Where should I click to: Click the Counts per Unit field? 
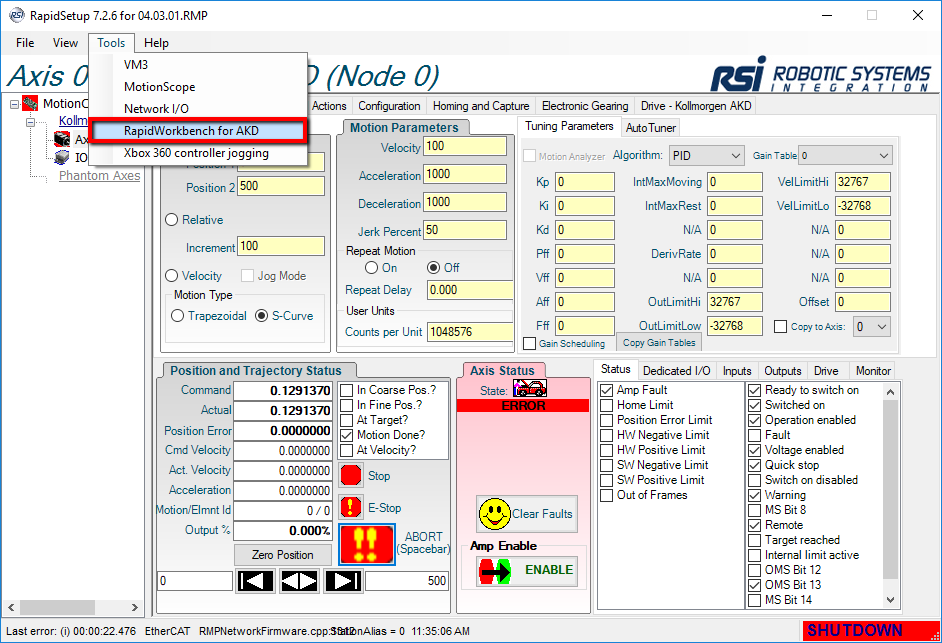tap(470, 332)
